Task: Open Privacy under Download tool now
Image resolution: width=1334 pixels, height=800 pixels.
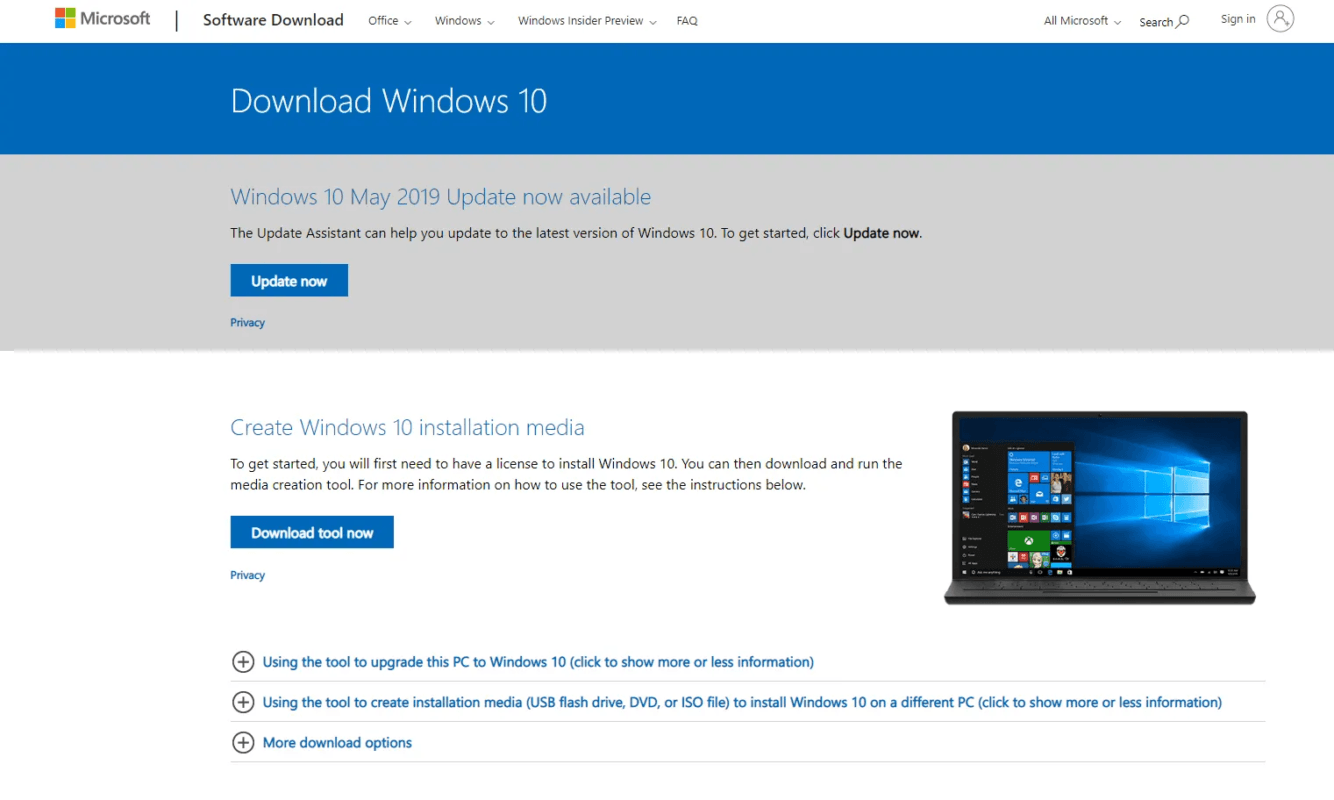Action: tap(247, 575)
